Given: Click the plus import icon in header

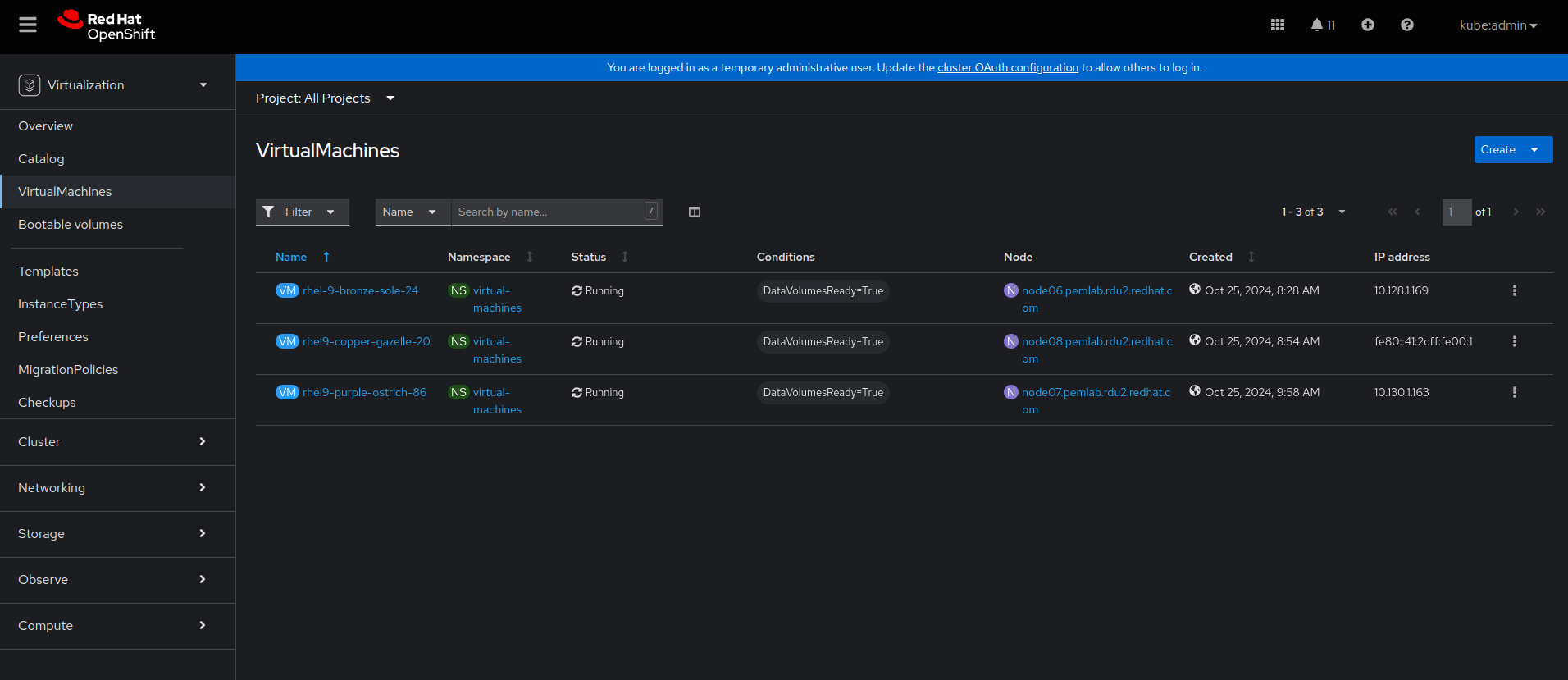Looking at the screenshot, I should point(1367,25).
